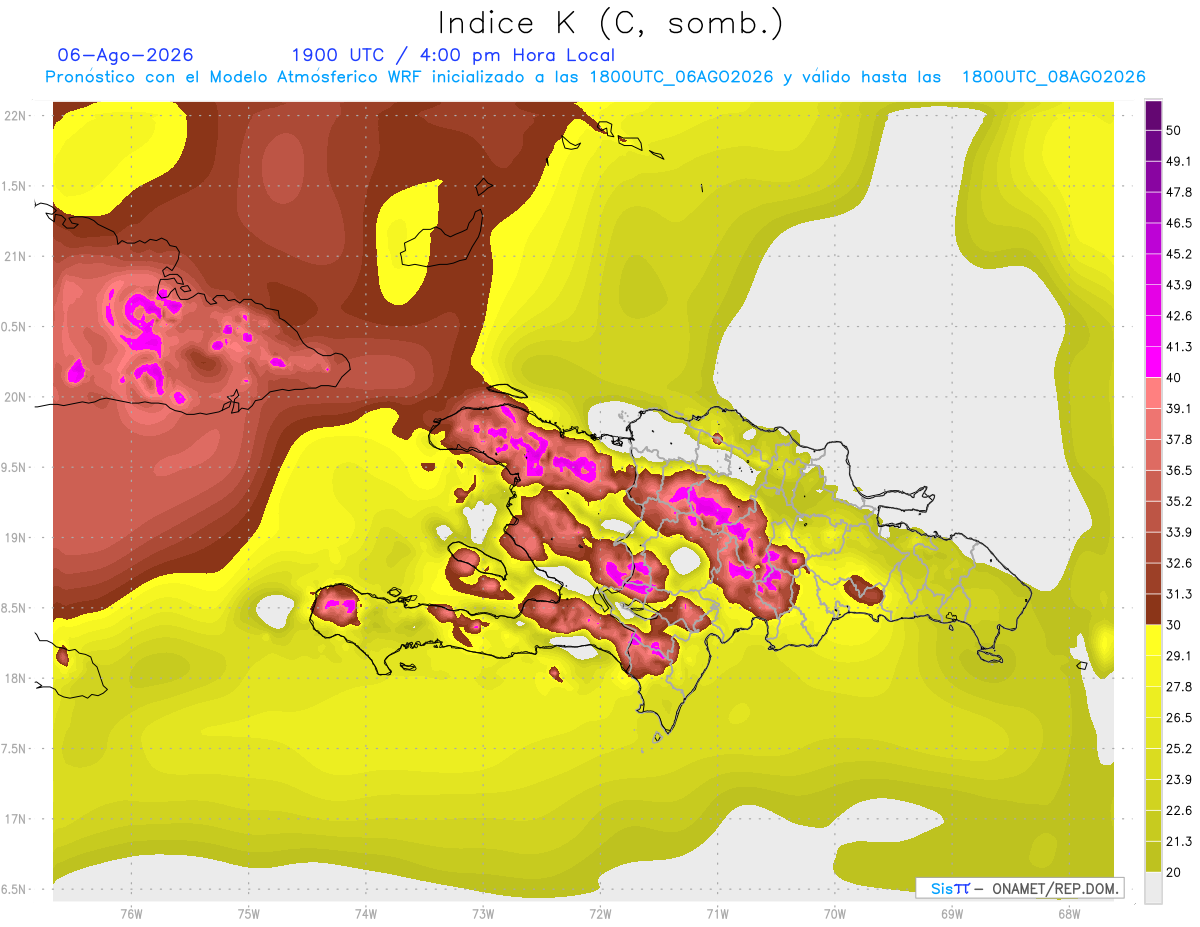Screen dimensions: 1200x927
Task: Click the '8.5N' latitude axis label
Action: coord(15,608)
